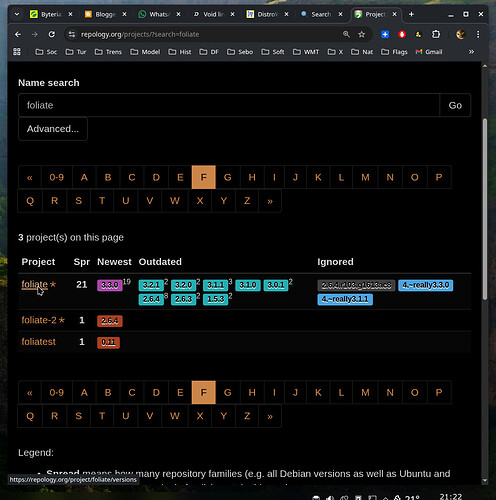The image size is (496, 500).
Task: Open the Chrome three-dot menu
Action: [x=478, y=34]
